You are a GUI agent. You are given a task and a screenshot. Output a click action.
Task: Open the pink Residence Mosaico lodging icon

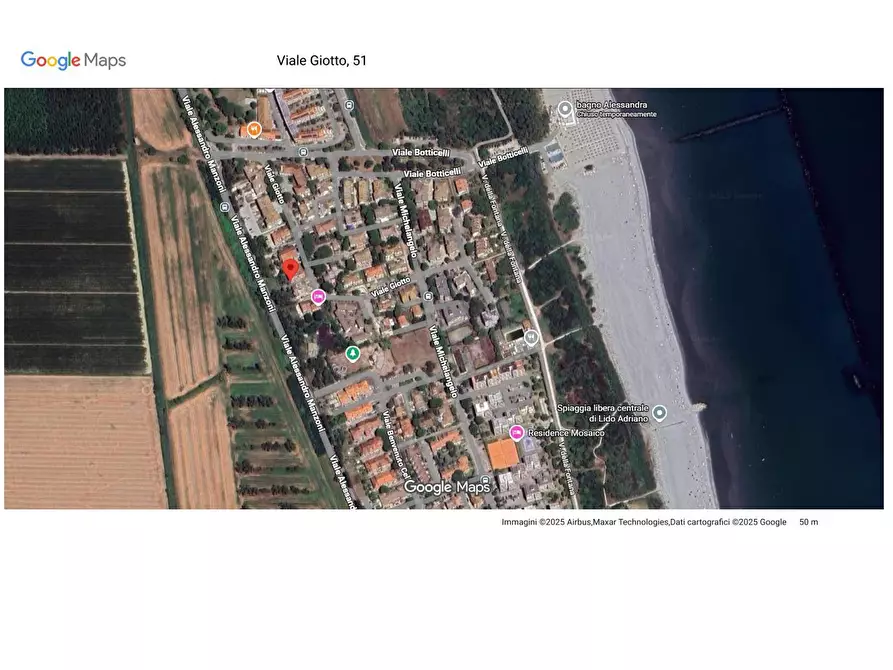point(517,433)
